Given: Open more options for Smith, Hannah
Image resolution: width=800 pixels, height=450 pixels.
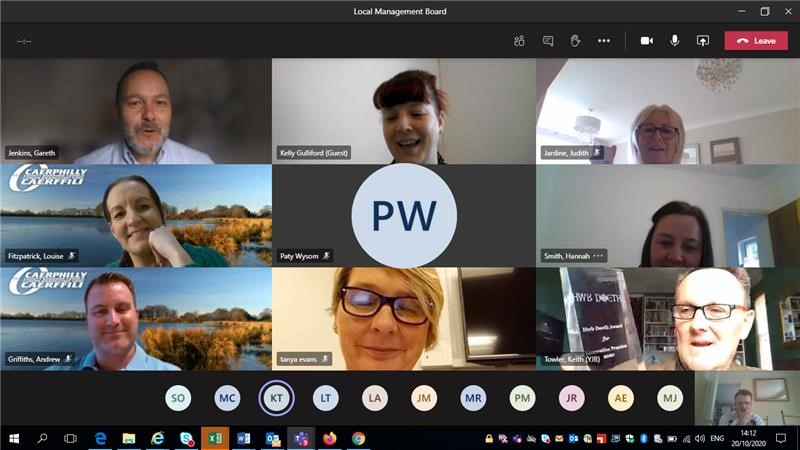Looking at the screenshot, I should click(x=599, y=256).
